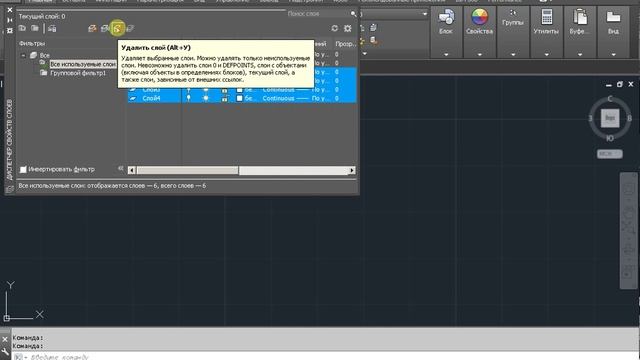Open the Layer States Manager icon
The height and width of the screenshot is (360, 640).
(x=52, y=28)
